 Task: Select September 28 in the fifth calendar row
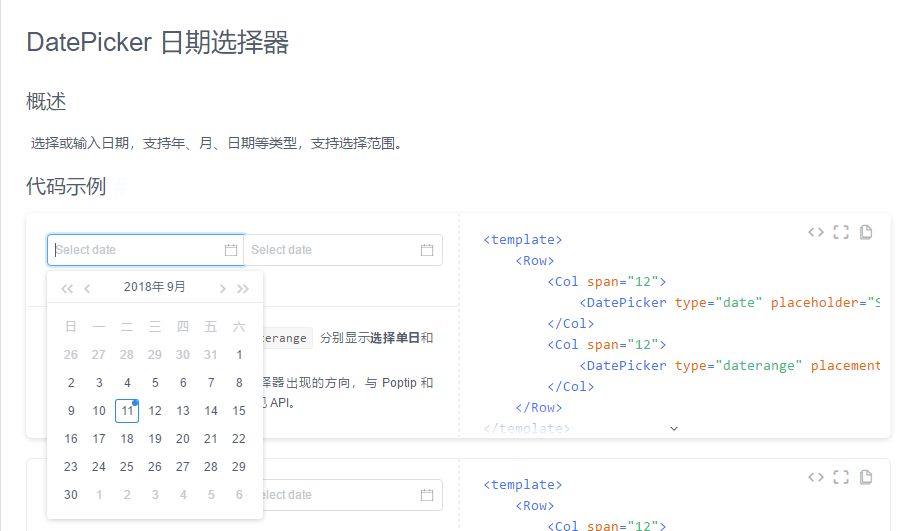point(211,467)
